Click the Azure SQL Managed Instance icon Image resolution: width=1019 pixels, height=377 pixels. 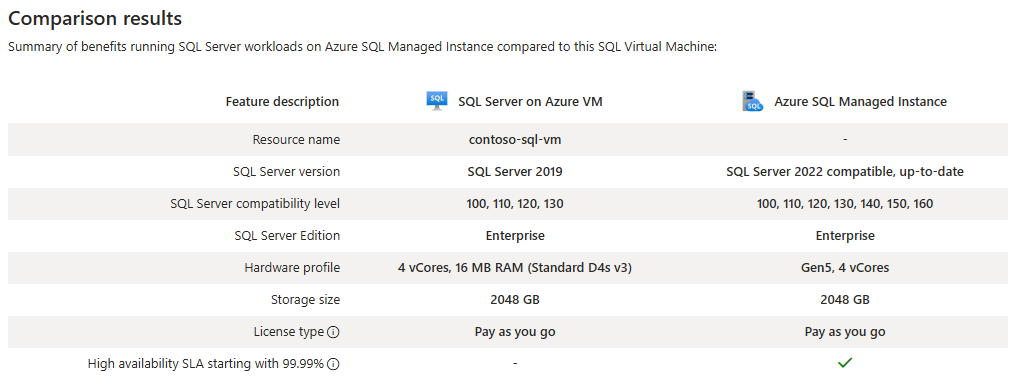[753, 101]
